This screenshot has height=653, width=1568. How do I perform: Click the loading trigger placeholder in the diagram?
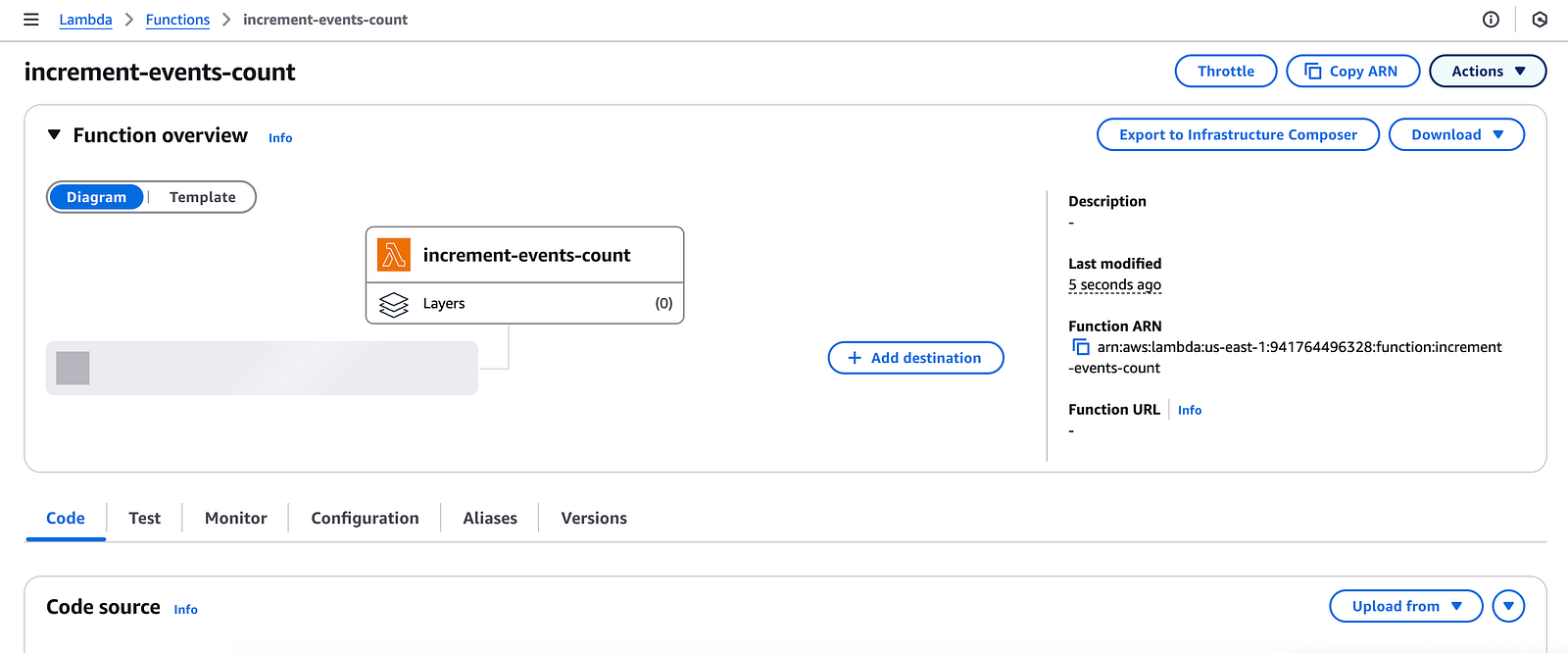(262, 368)
